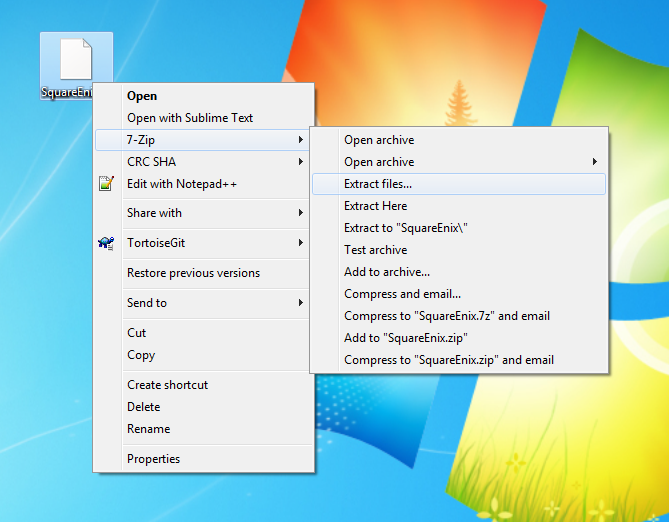This screenshot has height=523, width=669.
Task: Expand the 7-Zip submenu arrow
Action: 301,139
